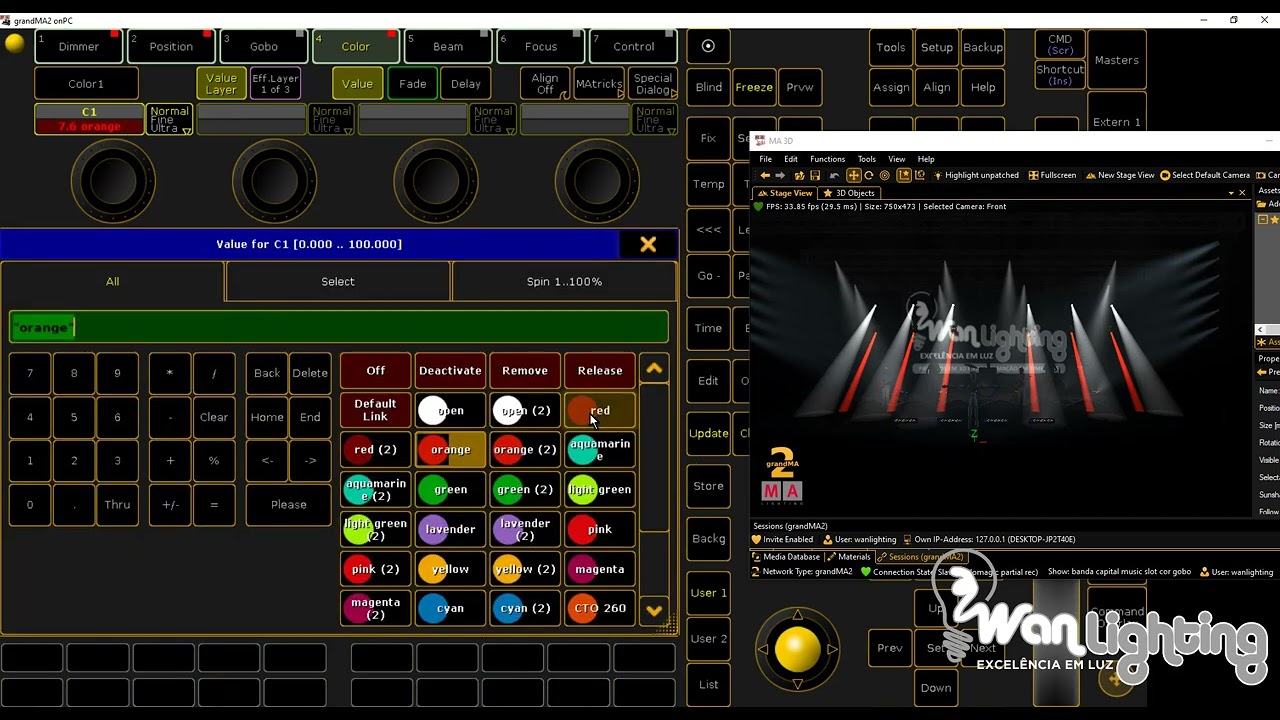Image resolution: width=1280 pixels, height=720 pixels.
Task: Click the Update button
Action: [x=709, y=433]
